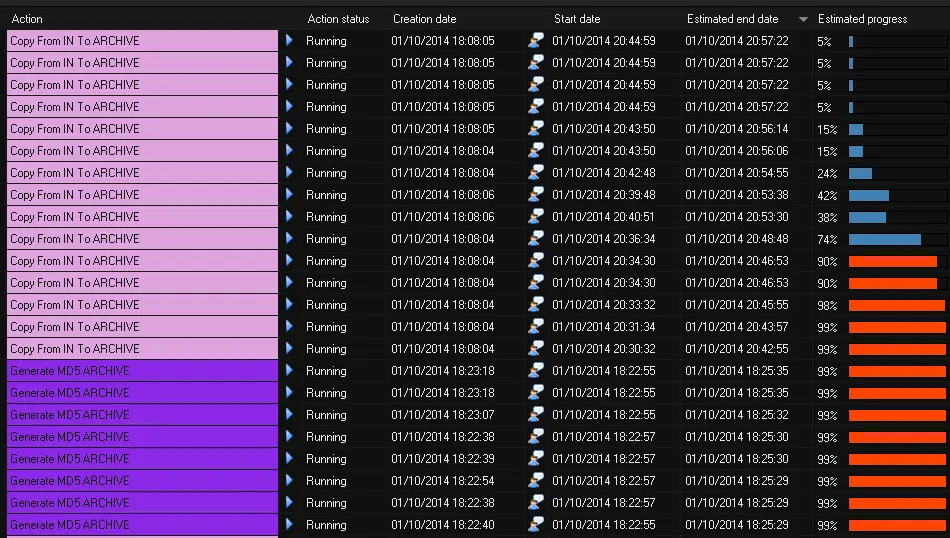The image size is (950, 538).
Task: Click the Start date column header
Action: point(577,19)
